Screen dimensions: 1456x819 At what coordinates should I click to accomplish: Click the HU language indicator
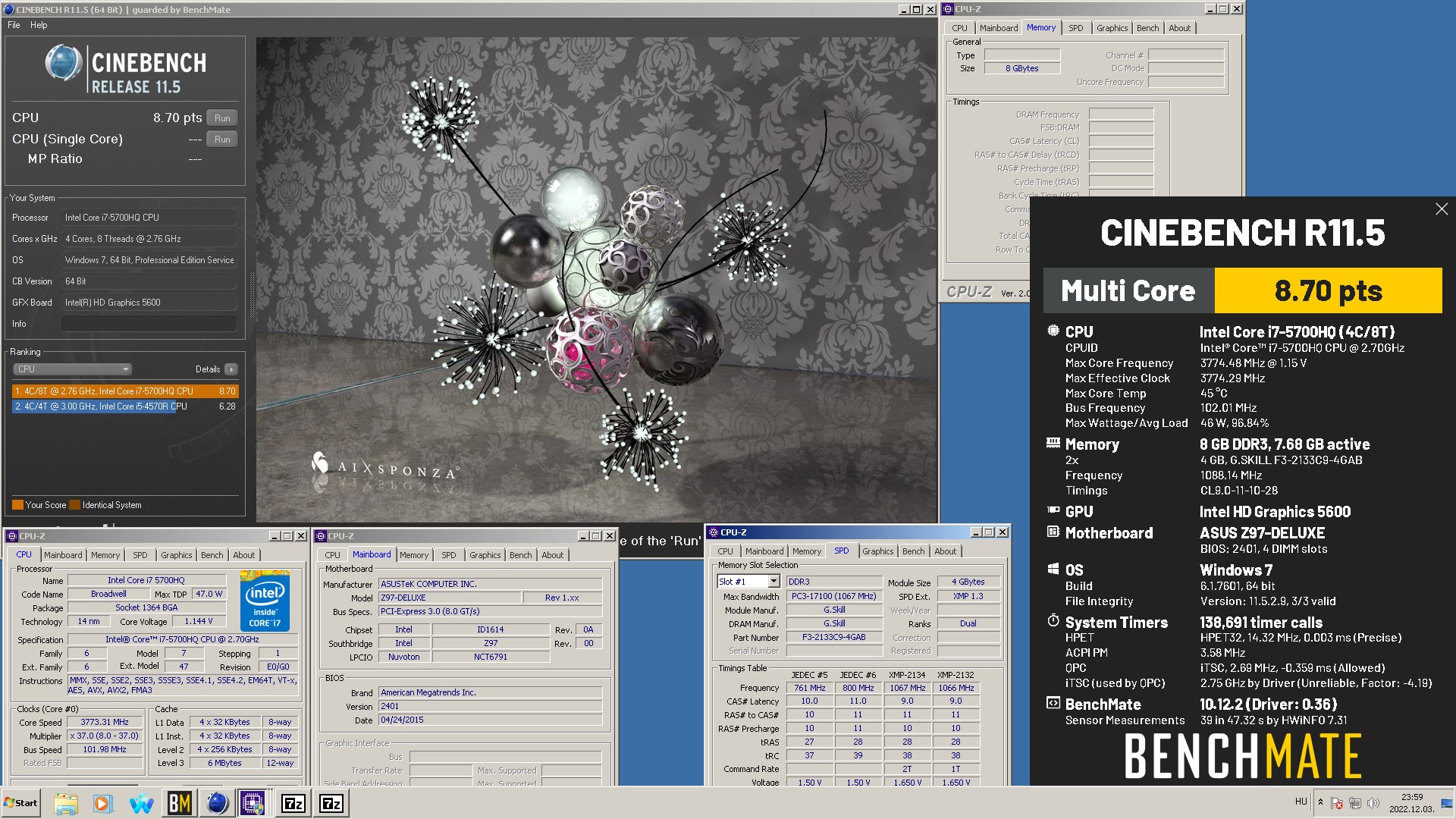pos(1301,802)
